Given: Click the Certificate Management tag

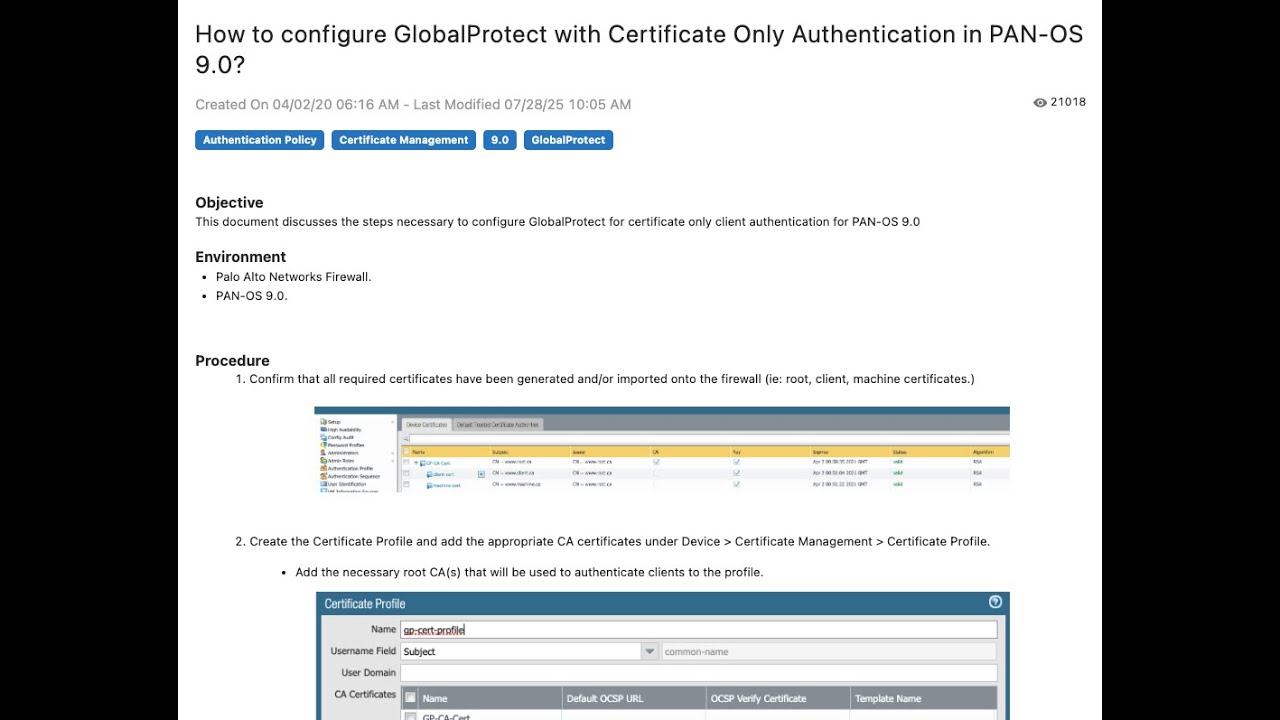Looking at the screenshot, I should [x=404, y=140].
